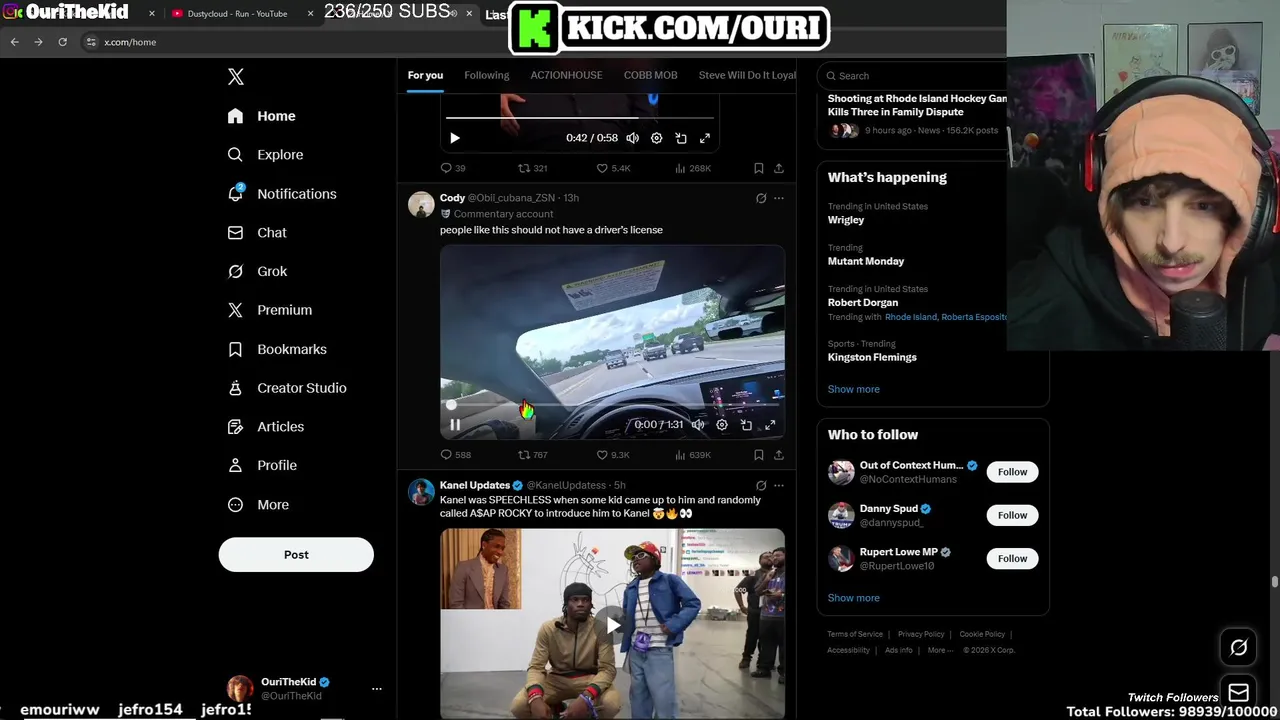The image size is (1280, 720).
Task: Follow Rupert Lowe MP
Action: pos(1012,558)
